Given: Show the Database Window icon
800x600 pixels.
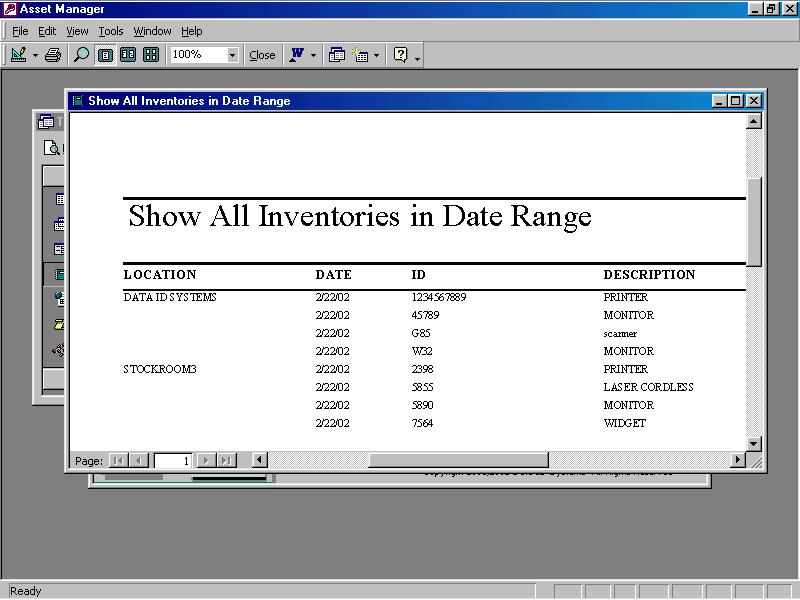Looking at the screenshot, I should (337, 55).
